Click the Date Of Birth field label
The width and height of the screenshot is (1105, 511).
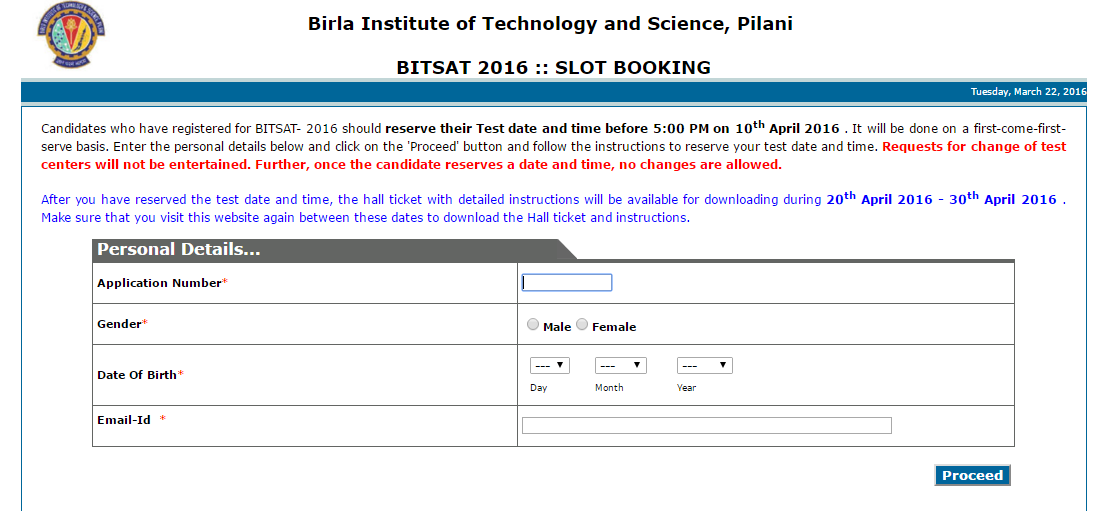point(137,375)
